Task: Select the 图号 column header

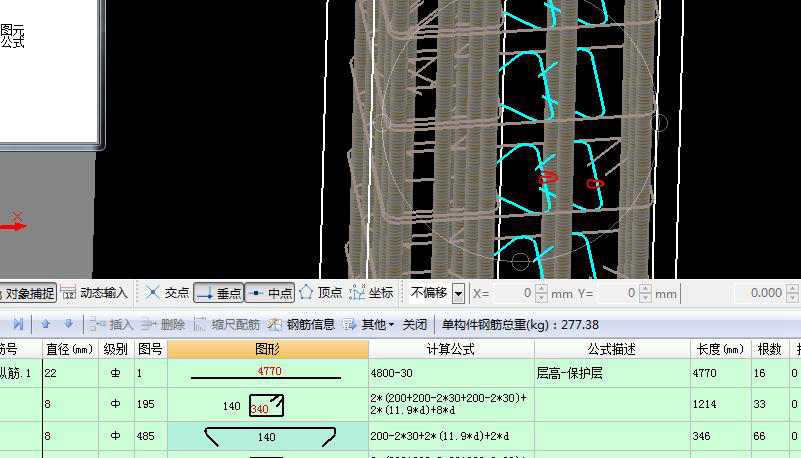Action: (x=151, y=349)
